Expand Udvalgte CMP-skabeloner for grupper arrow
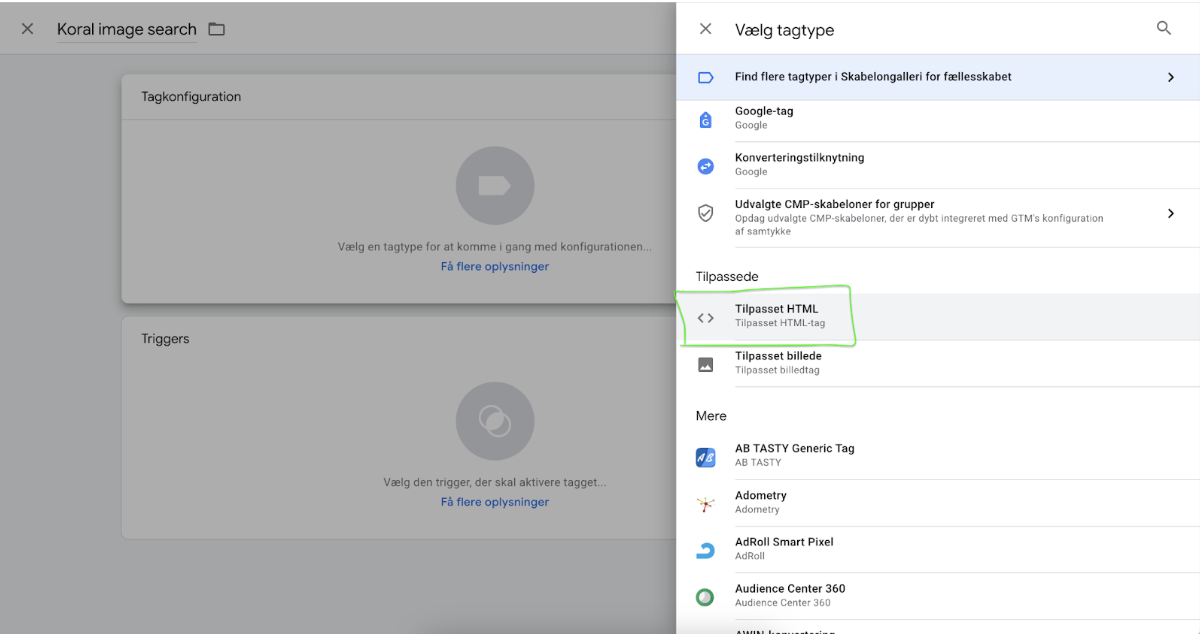 point(1170,213)
